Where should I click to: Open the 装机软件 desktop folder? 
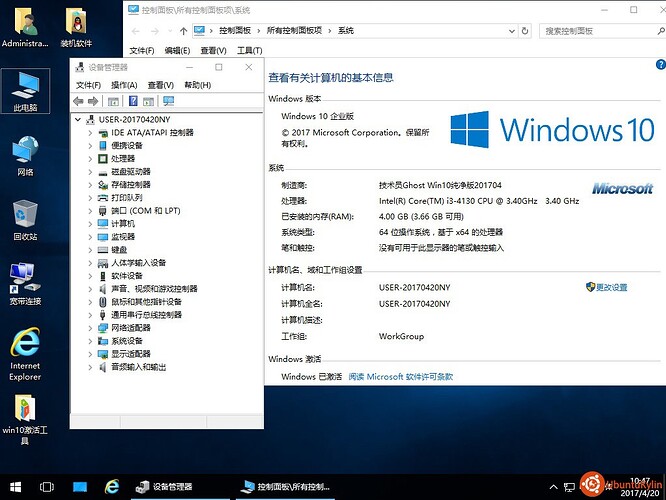(76, 28)
